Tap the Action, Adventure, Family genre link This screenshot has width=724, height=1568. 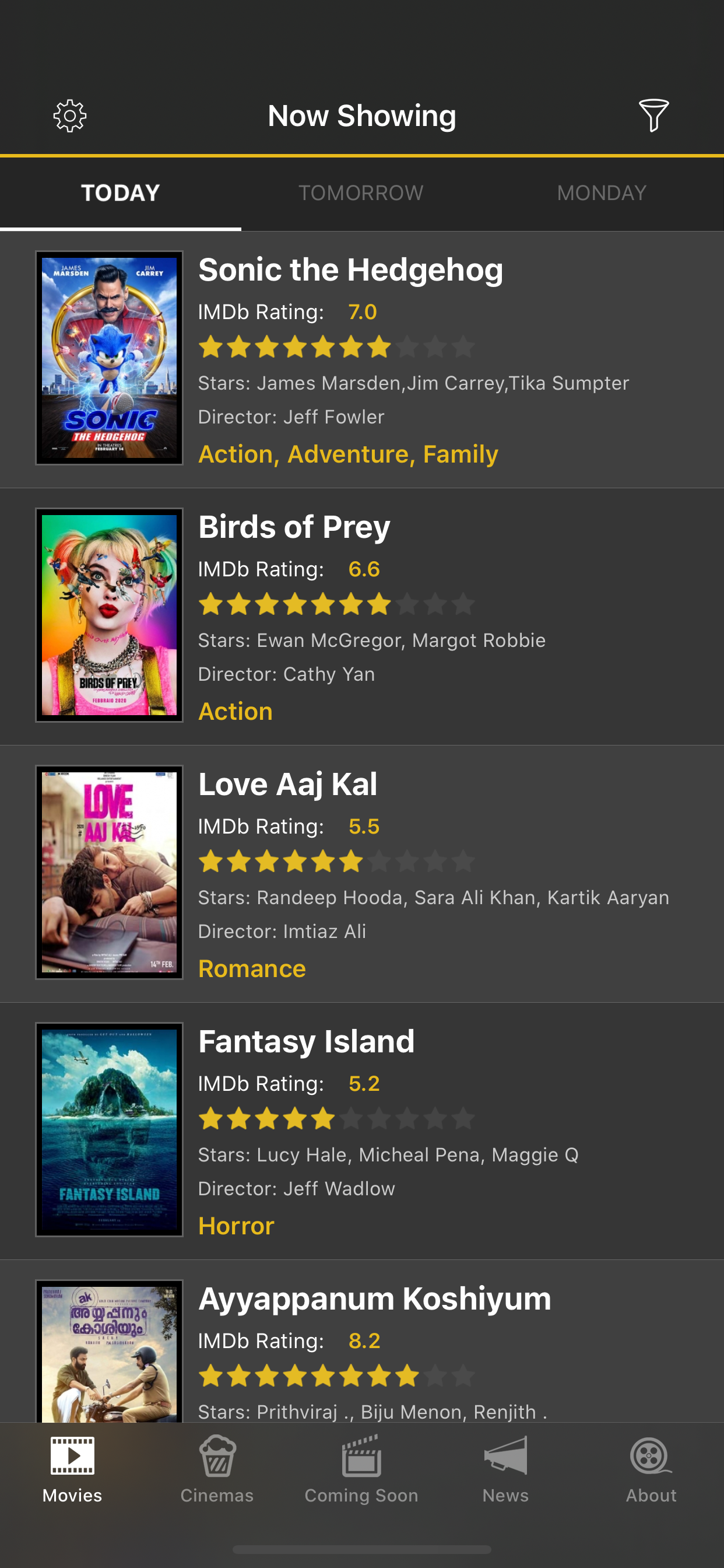point(348,454)
